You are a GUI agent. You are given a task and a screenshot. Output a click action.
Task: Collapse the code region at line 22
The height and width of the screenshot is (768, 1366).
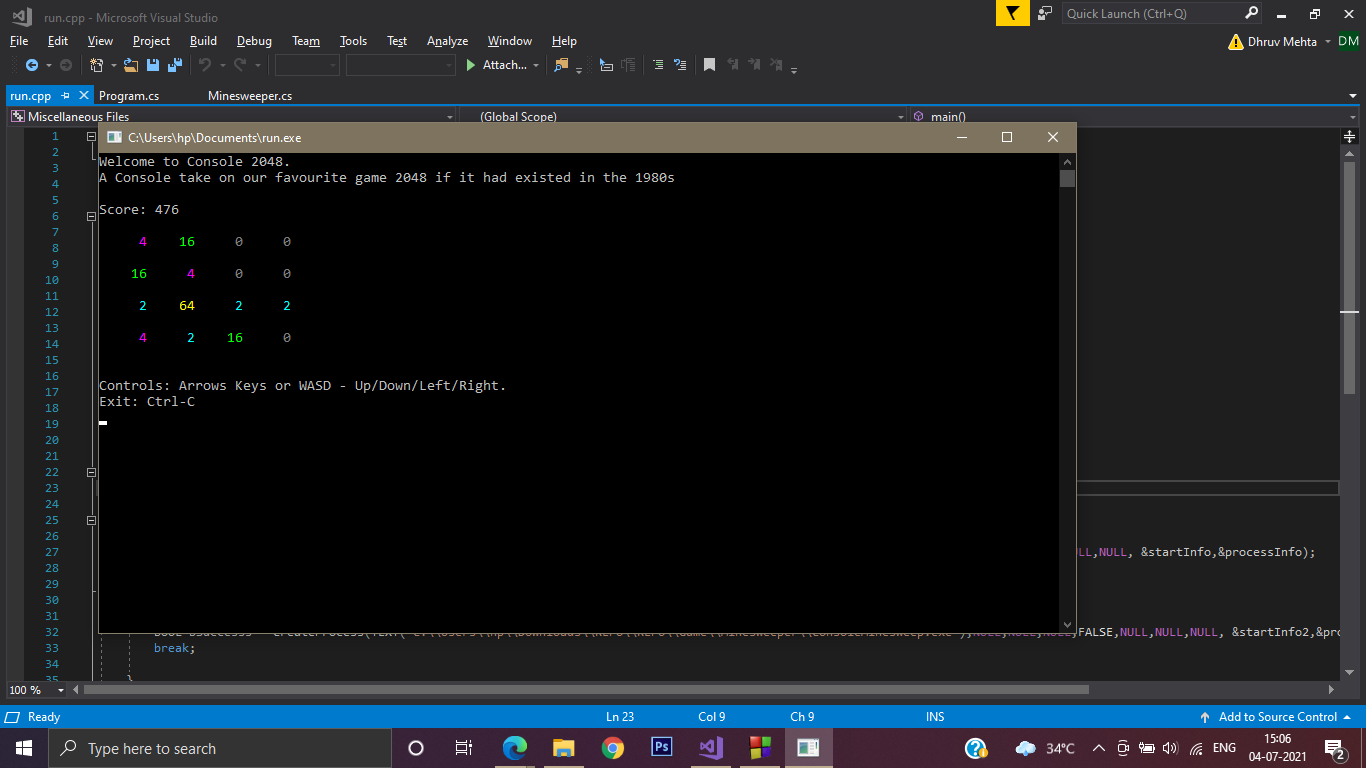[91, 472]
